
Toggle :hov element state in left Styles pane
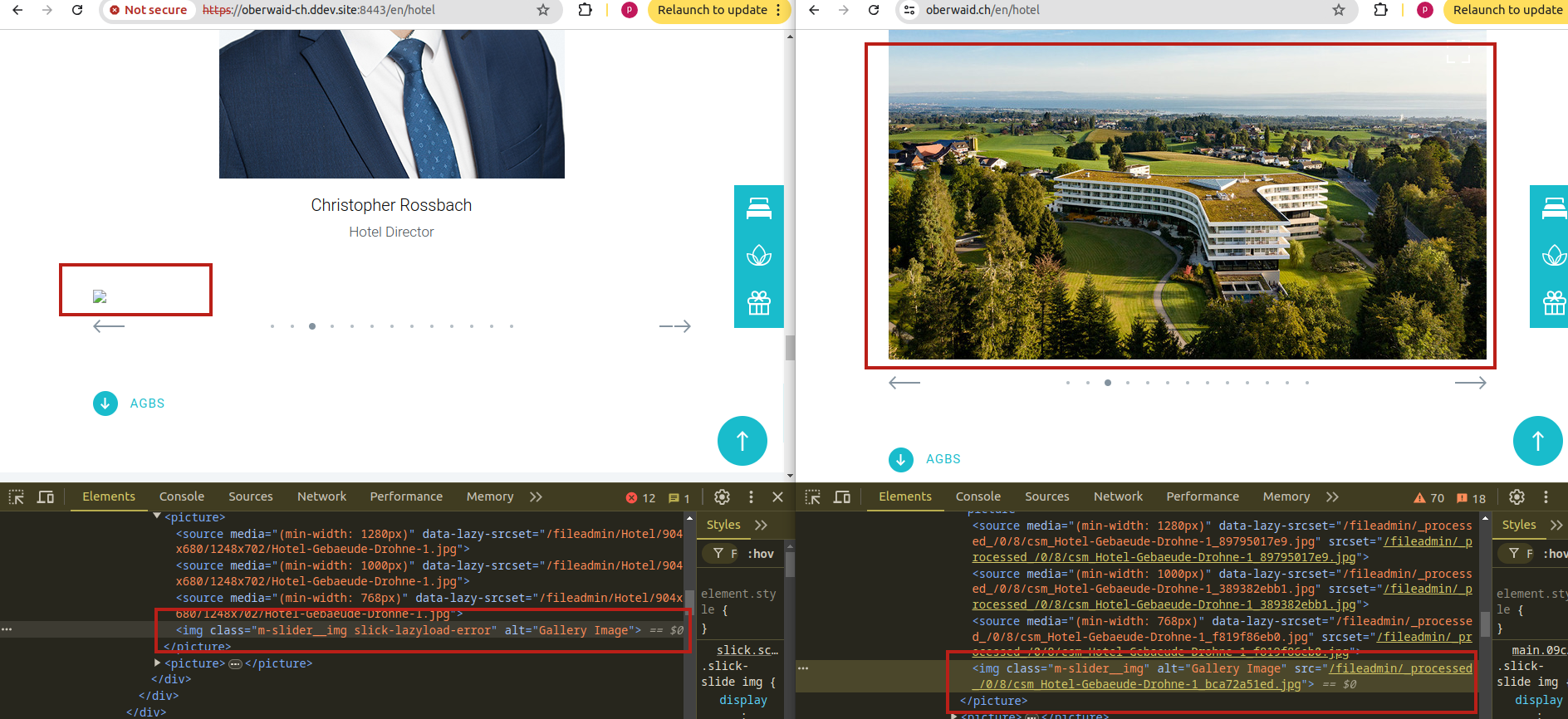(761, 554)
